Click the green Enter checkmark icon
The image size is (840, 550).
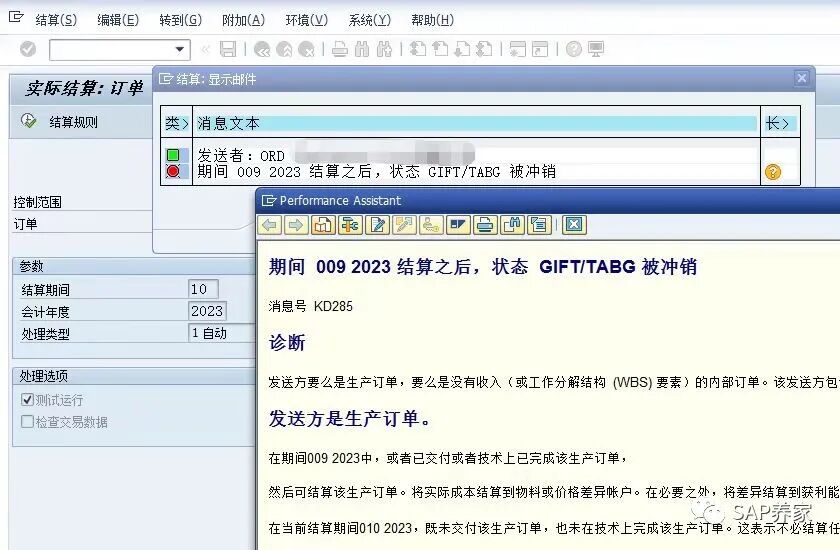(28, 49)
